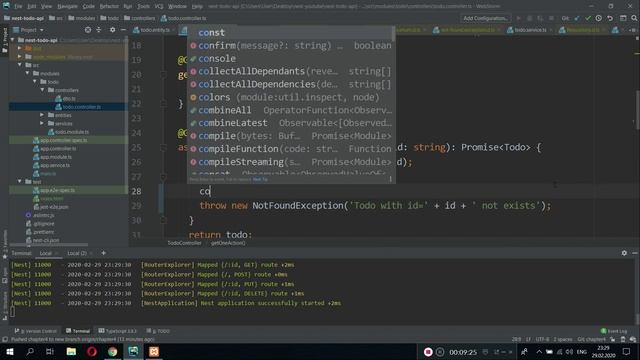Switch to Local terminal session tab
The height and width of the screenshot is (360, 640).
45,253
